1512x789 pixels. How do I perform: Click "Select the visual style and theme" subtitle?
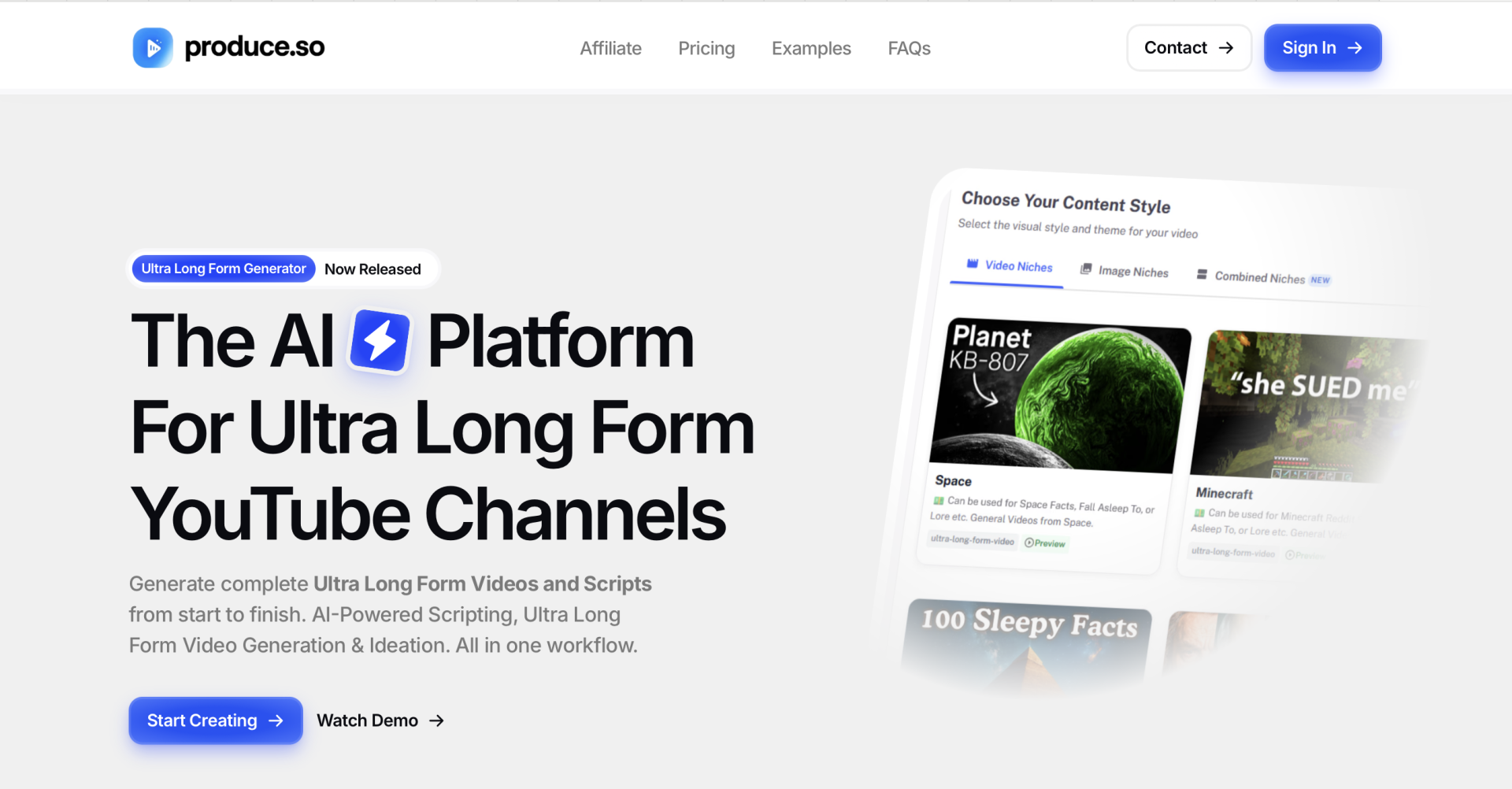(1077, 228)
